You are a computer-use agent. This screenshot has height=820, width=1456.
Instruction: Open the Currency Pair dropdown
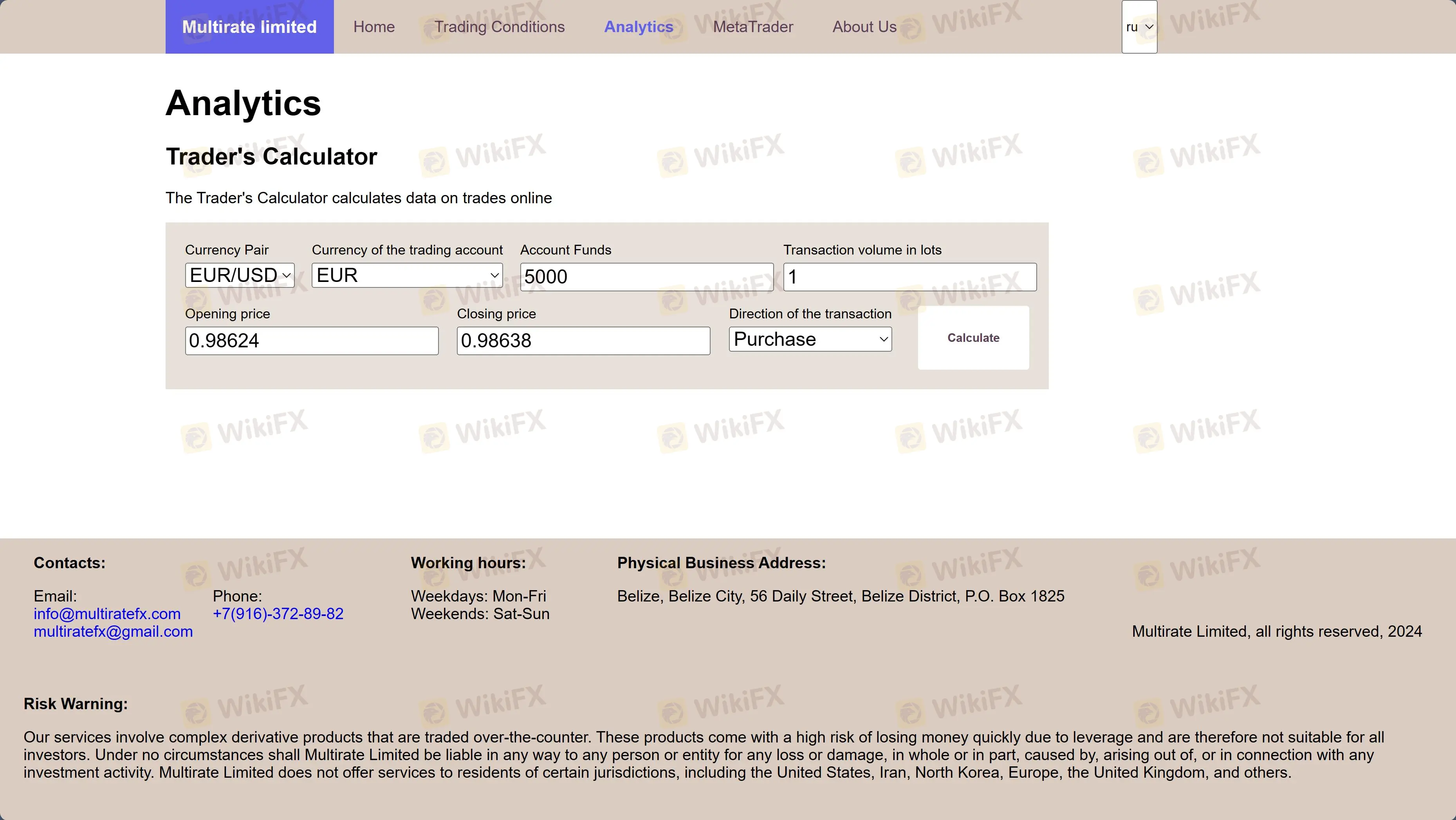240,275
